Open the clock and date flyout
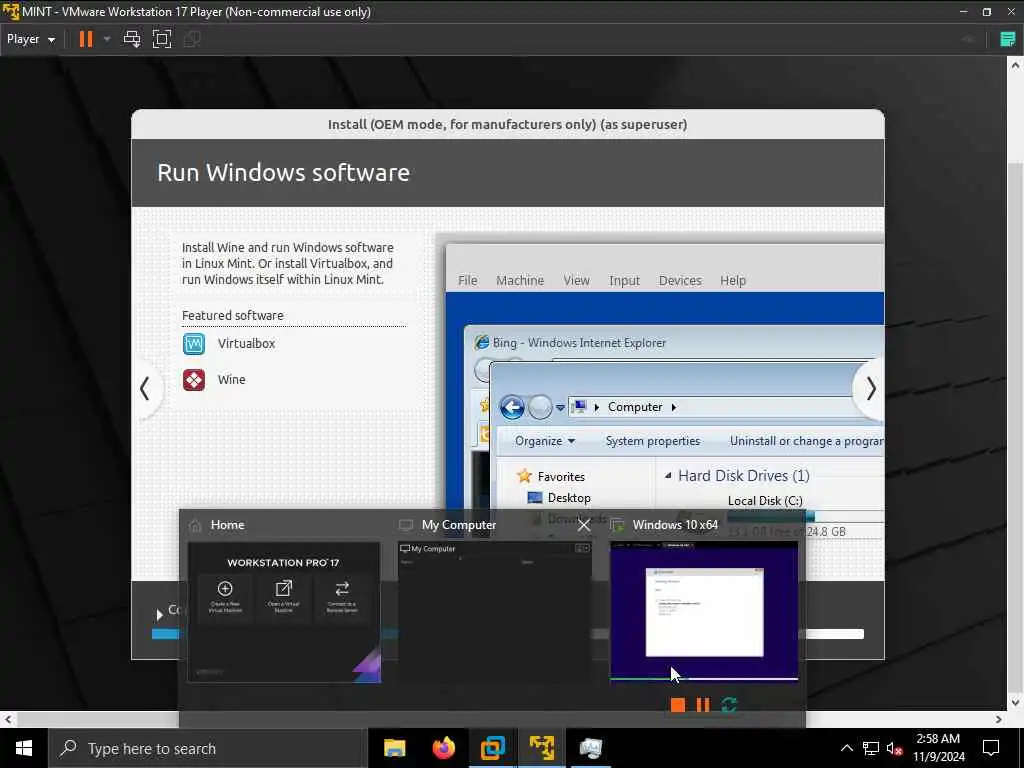Viewport: 1024px width, 768px height. tap(938, 748)
